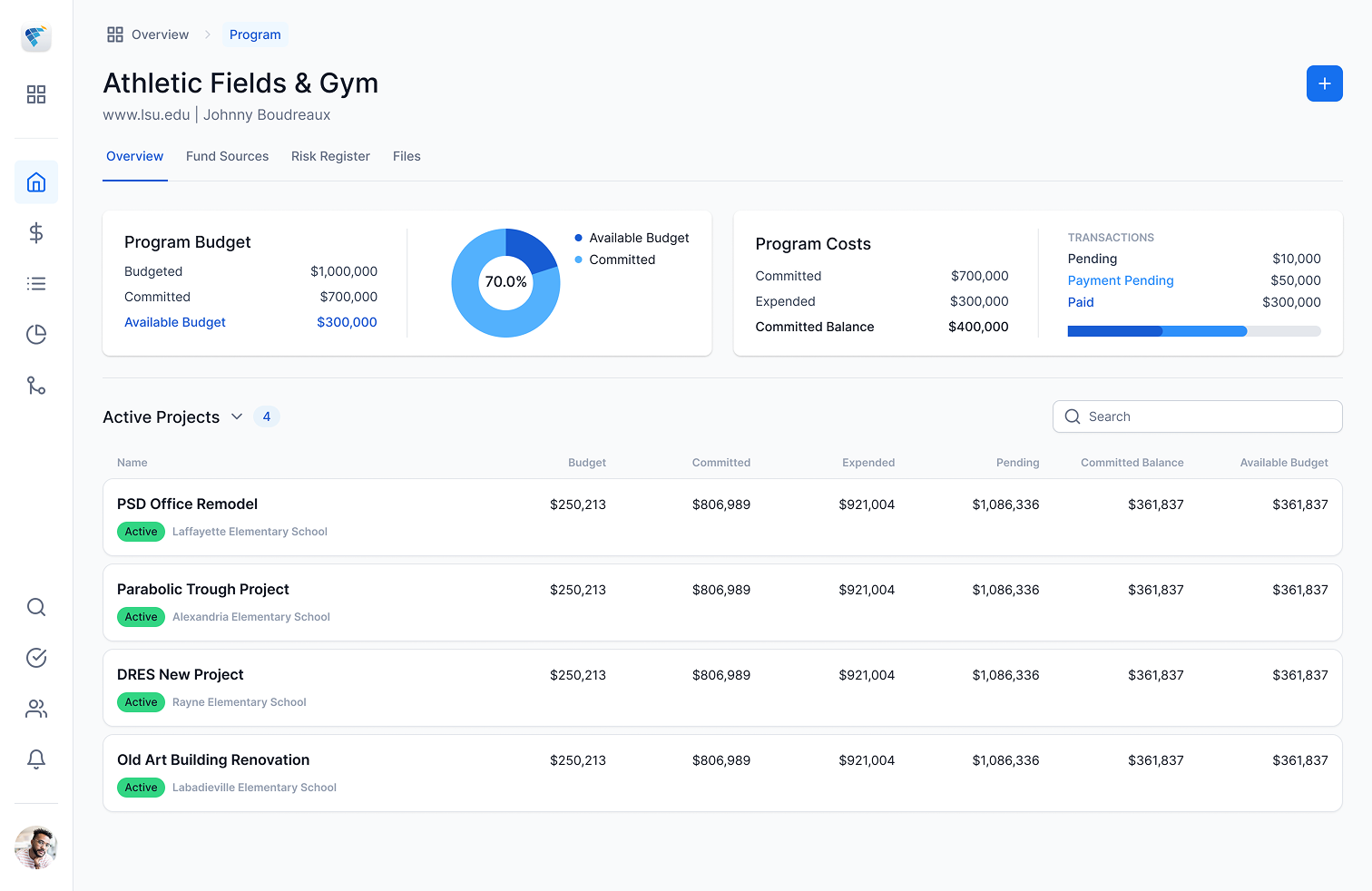The width and height of the screenshot is (1372, 891).
Task: Click inside the project Search field
Action: (1197, 416)
